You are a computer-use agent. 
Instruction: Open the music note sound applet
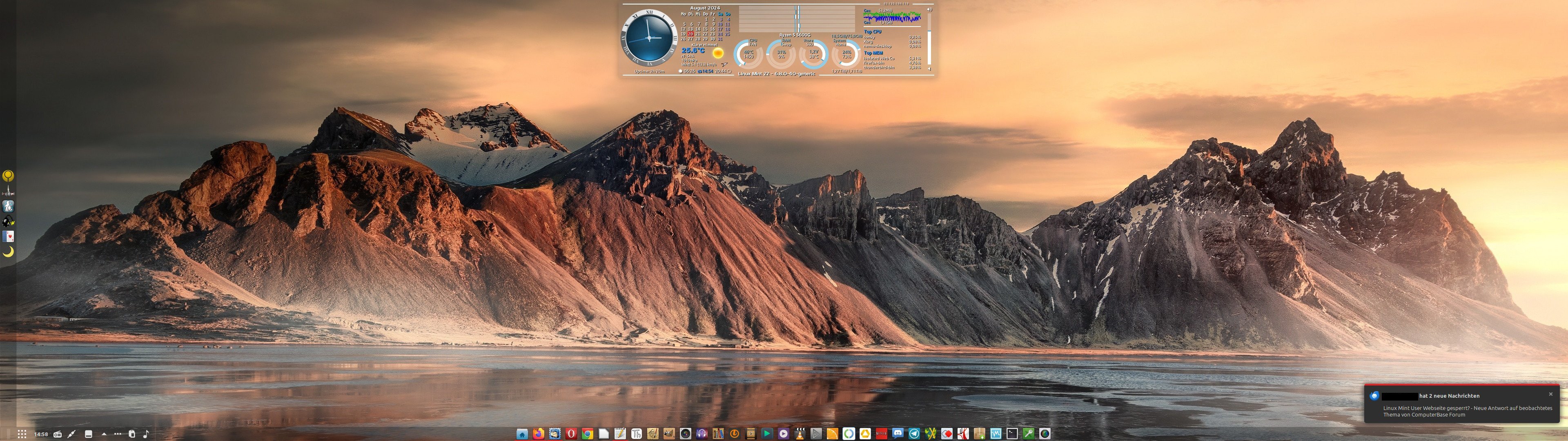[x=145, y=434]
